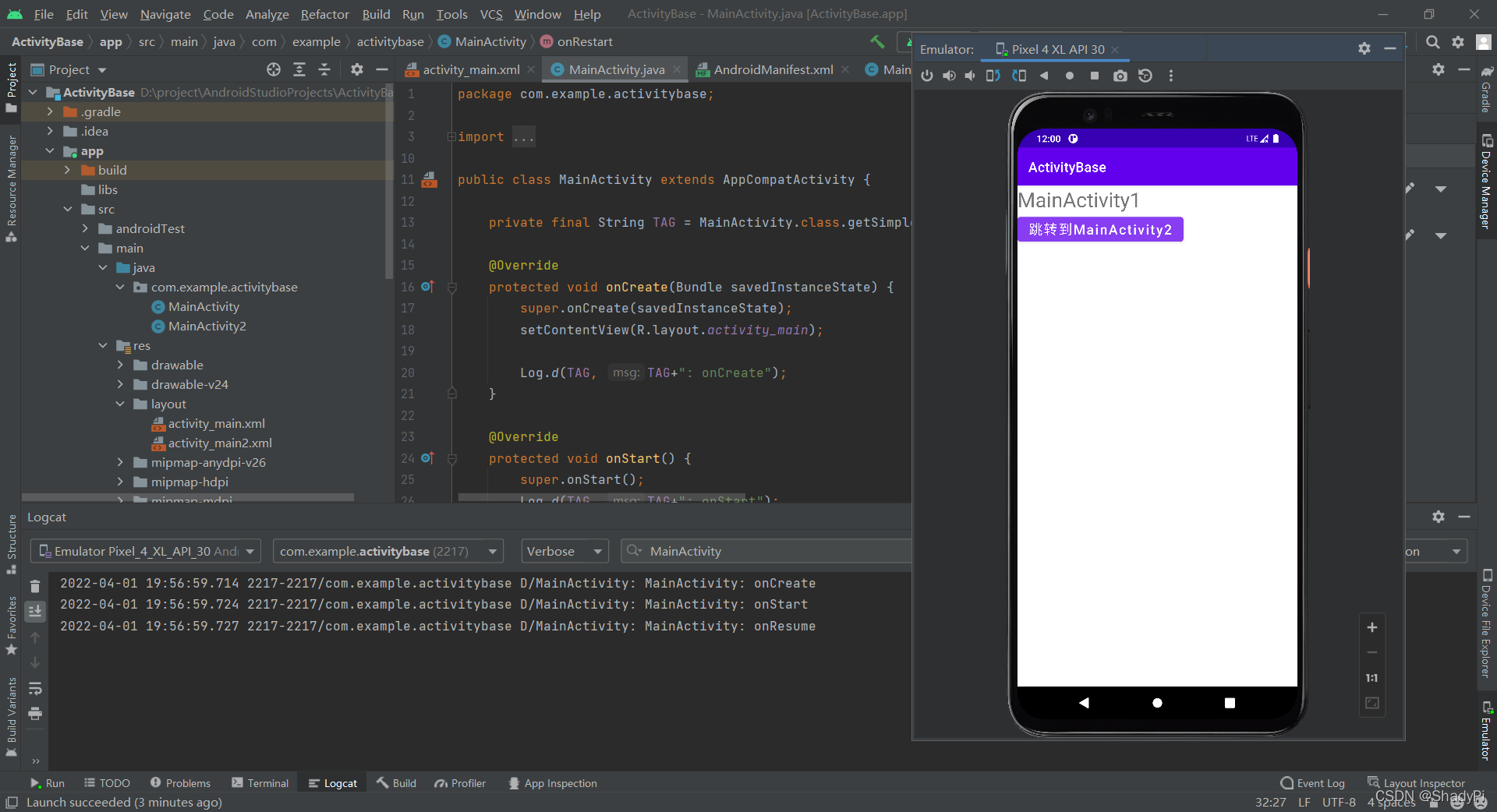Collapse the layout folder
The height and width of the screenshot is (812, 1497).
pos(120,404)
